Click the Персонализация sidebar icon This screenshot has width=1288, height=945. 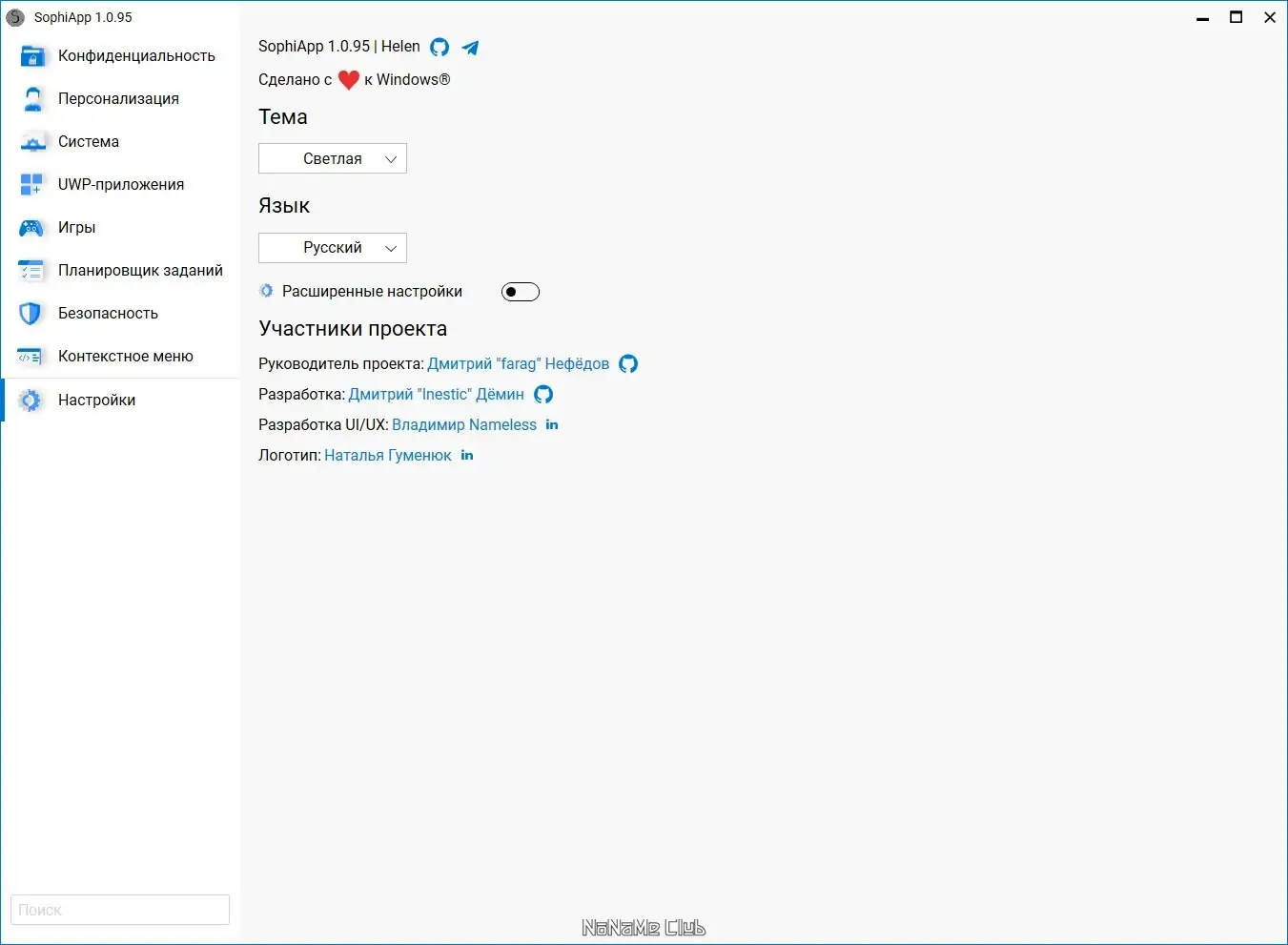click(32, 99)
